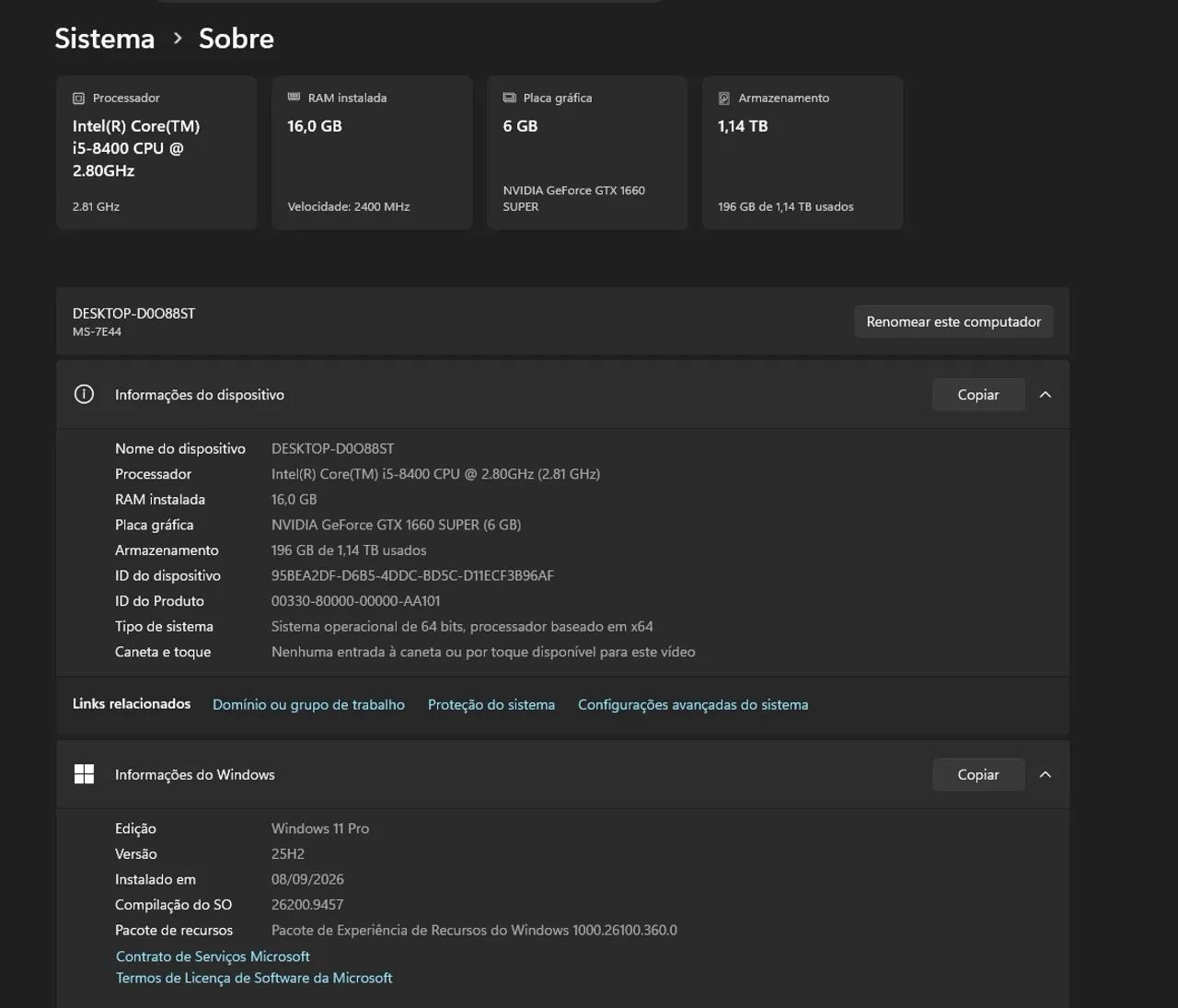Click the product ID value 00330-80000-00000-AA101
The width and height of the screenshot is (1178, 1008).
tap(355, 601)
